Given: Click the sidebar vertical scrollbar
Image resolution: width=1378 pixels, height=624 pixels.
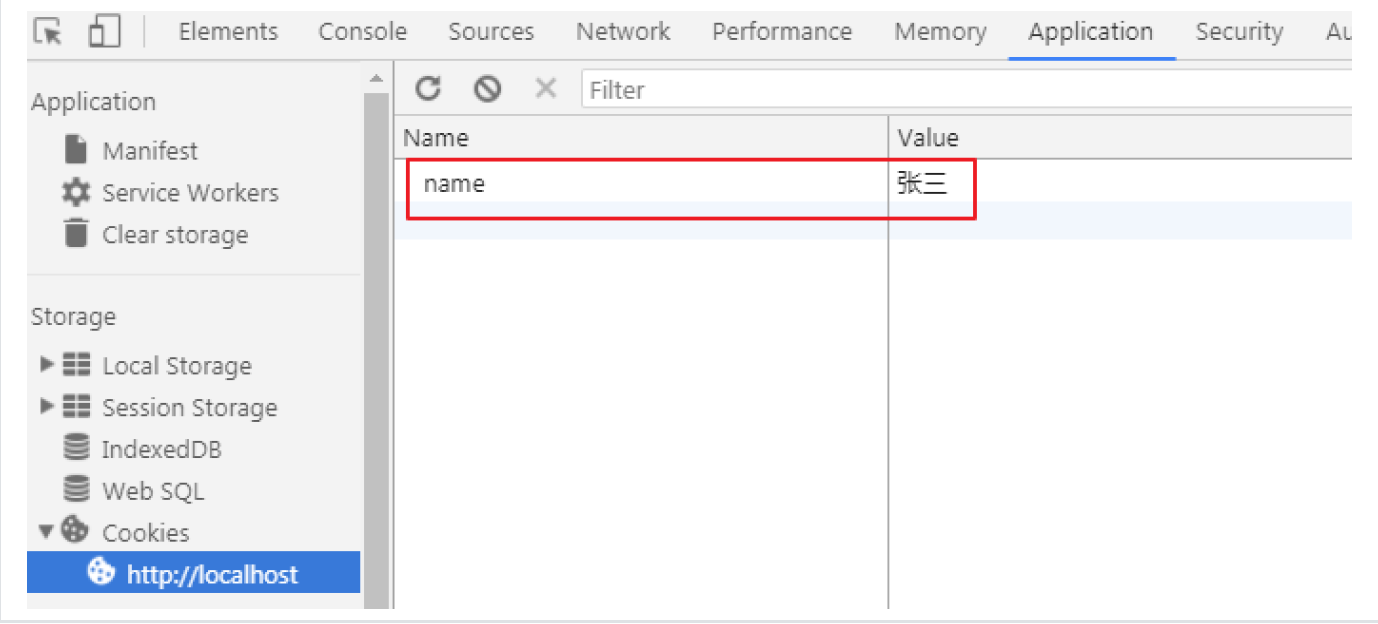Looking at the screenshot, I should pos(376,348).
